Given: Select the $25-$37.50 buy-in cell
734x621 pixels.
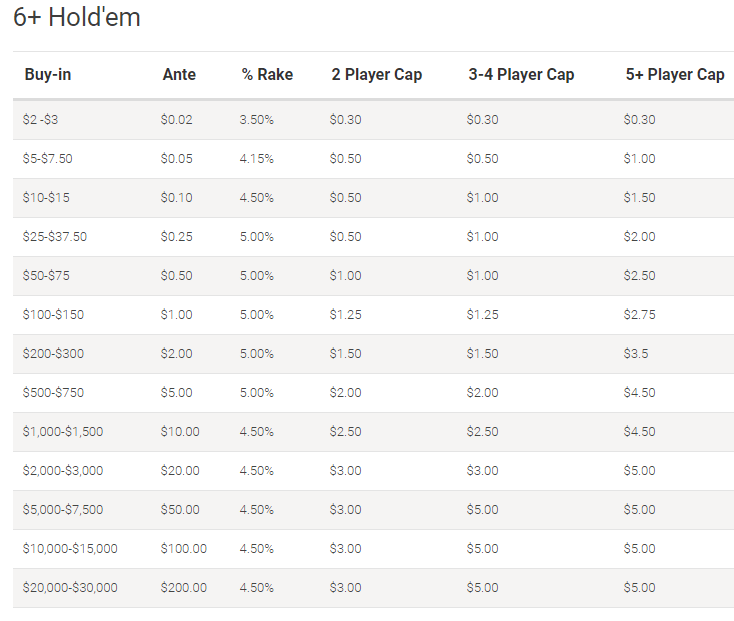Looking at the screenshot, I should [55, 236].
